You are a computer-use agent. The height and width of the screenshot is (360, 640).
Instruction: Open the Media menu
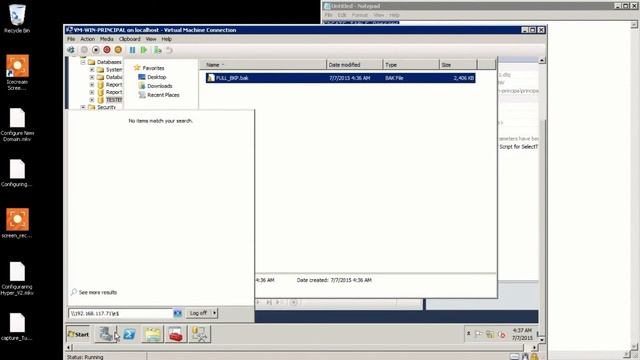click(107, 39)
